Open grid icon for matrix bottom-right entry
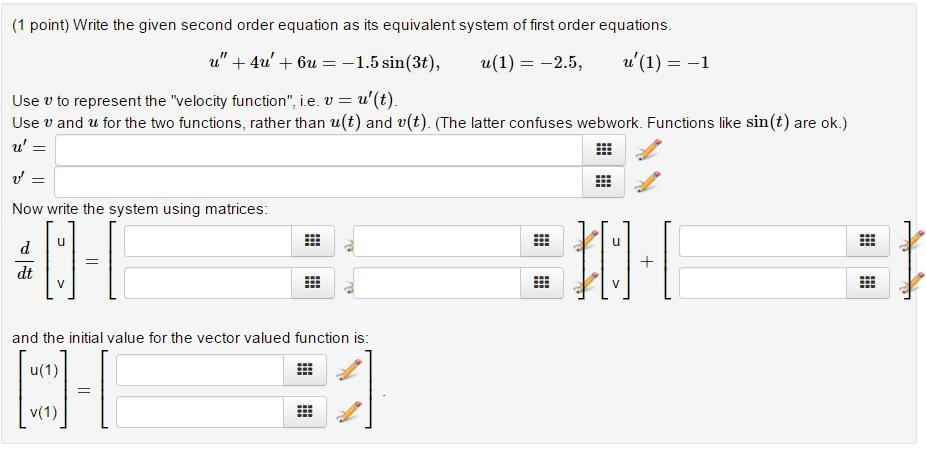Screen dimensions: 926x450 tap(541, 283)
